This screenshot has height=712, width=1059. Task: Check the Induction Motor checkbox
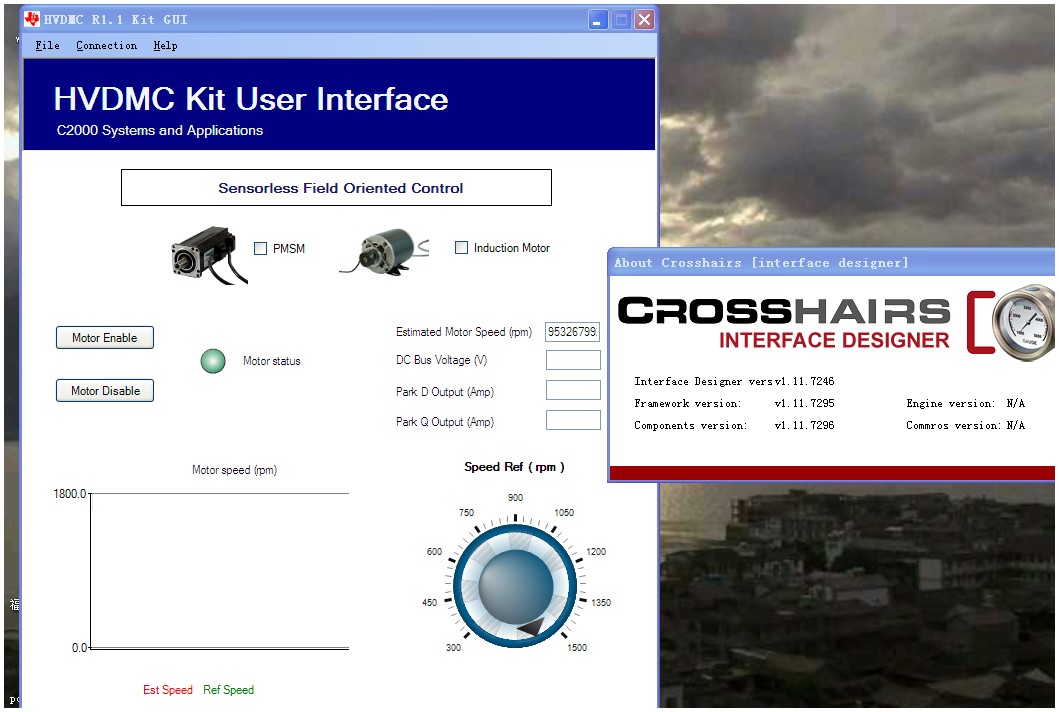click(461, 248)
